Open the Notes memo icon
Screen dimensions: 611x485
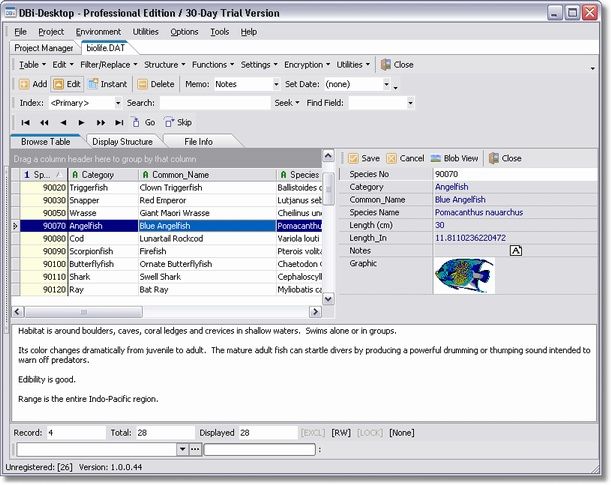[516, 251]
